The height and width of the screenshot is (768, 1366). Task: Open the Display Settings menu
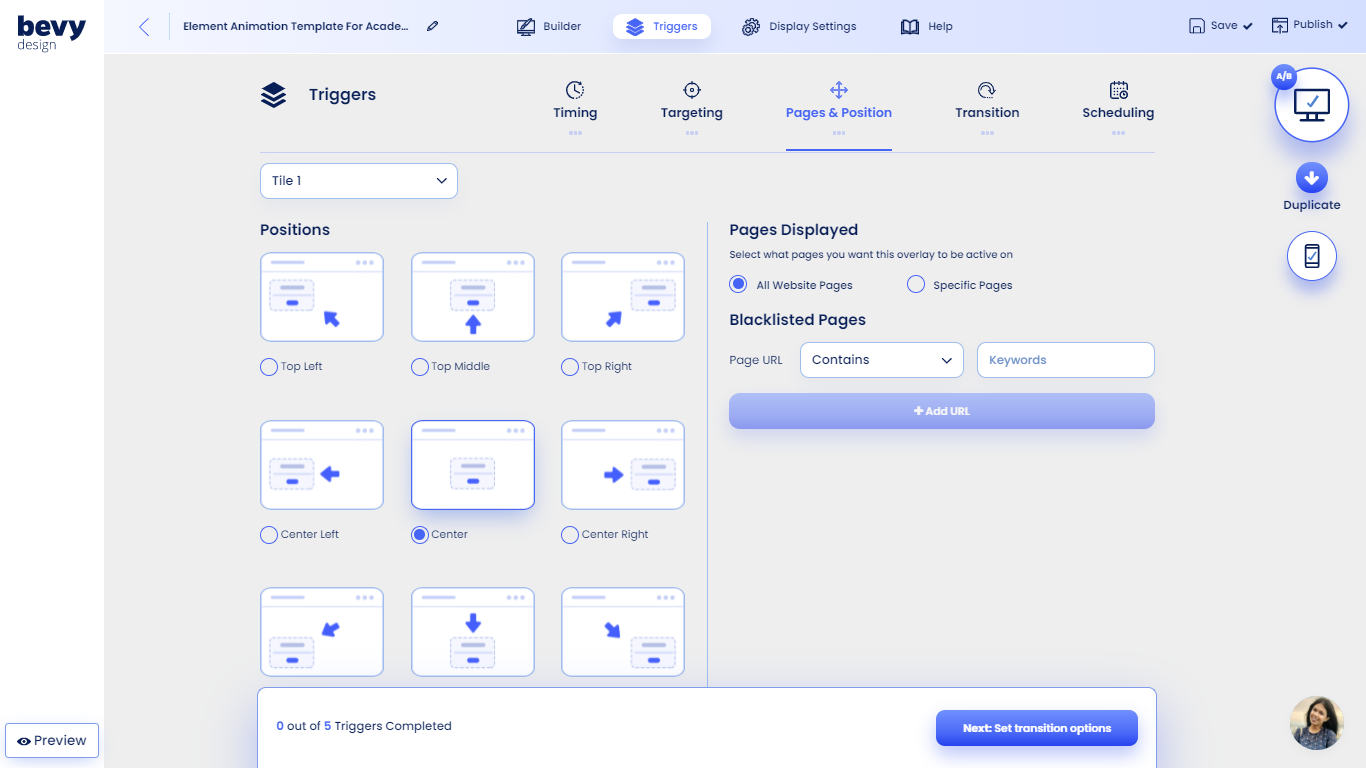tap(799, 26)
